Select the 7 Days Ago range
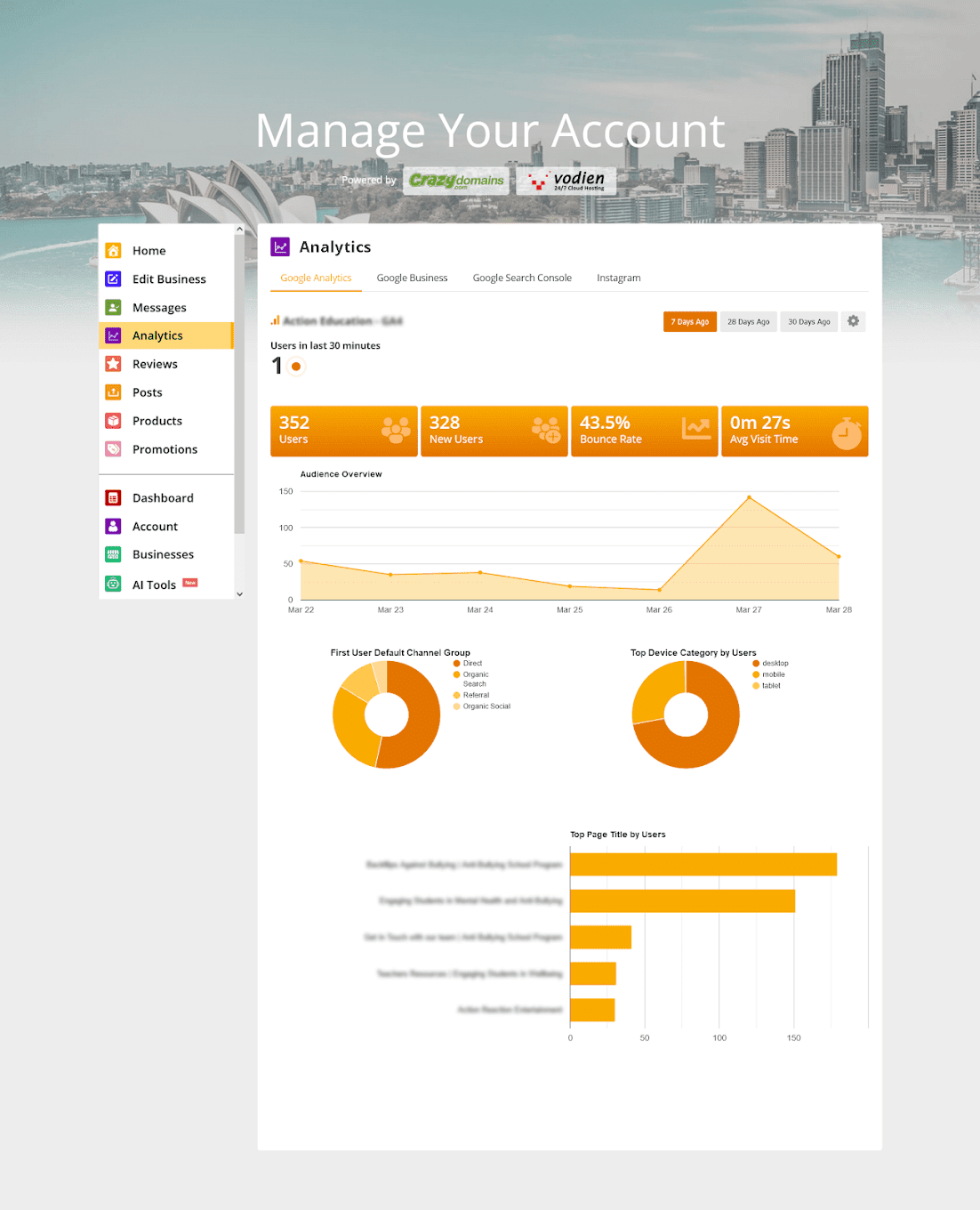The width and height of the screenshot is (980, 1210). point(689,322)
